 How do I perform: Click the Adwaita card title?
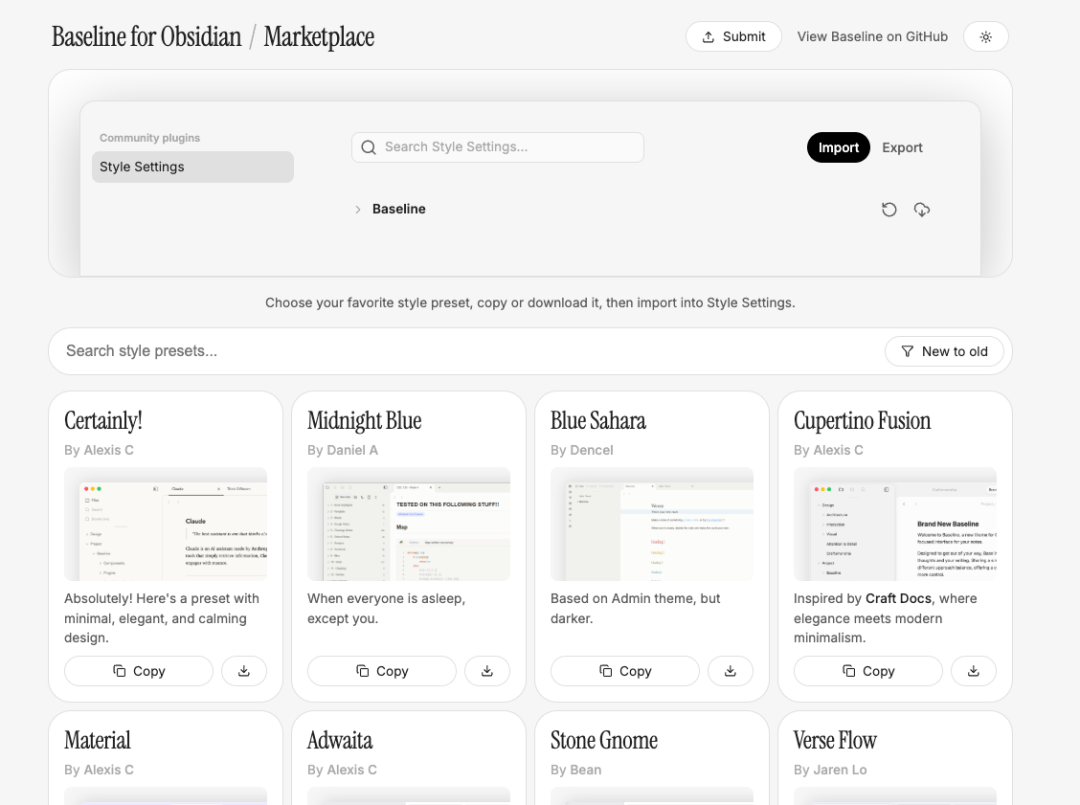[x=340, y=740]
